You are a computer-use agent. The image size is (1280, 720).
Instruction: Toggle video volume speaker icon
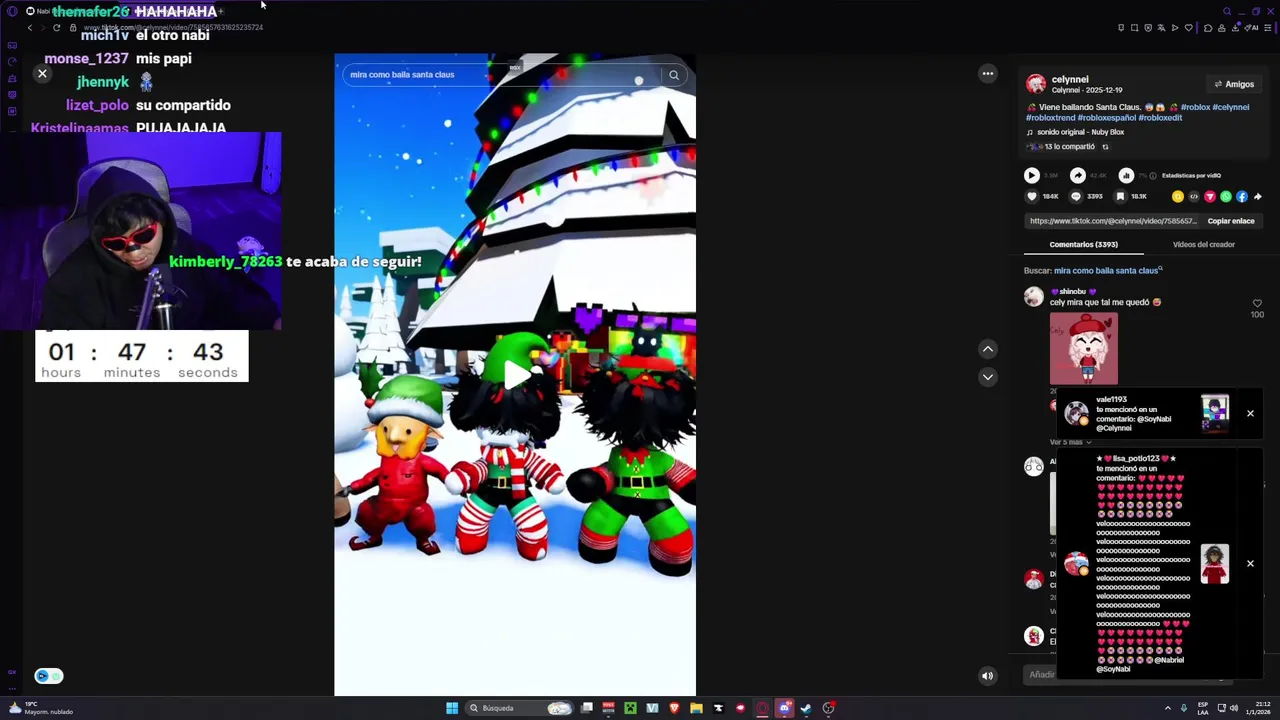point(988,676)
